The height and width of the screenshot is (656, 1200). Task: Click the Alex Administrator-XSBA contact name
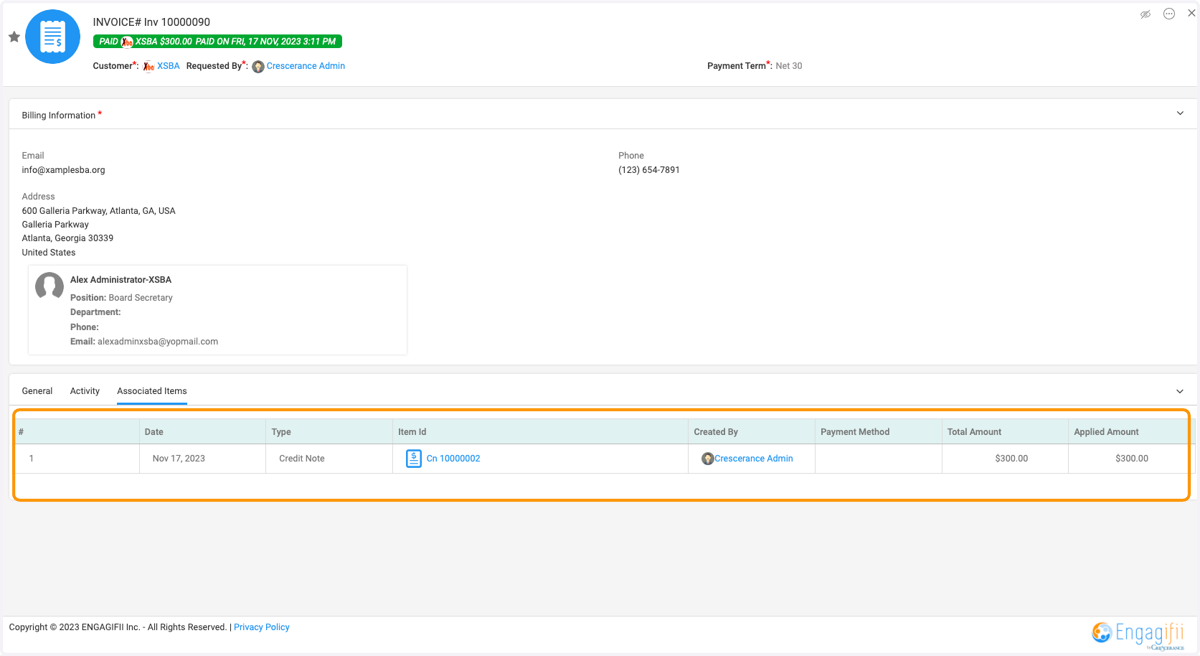[120, 280]
